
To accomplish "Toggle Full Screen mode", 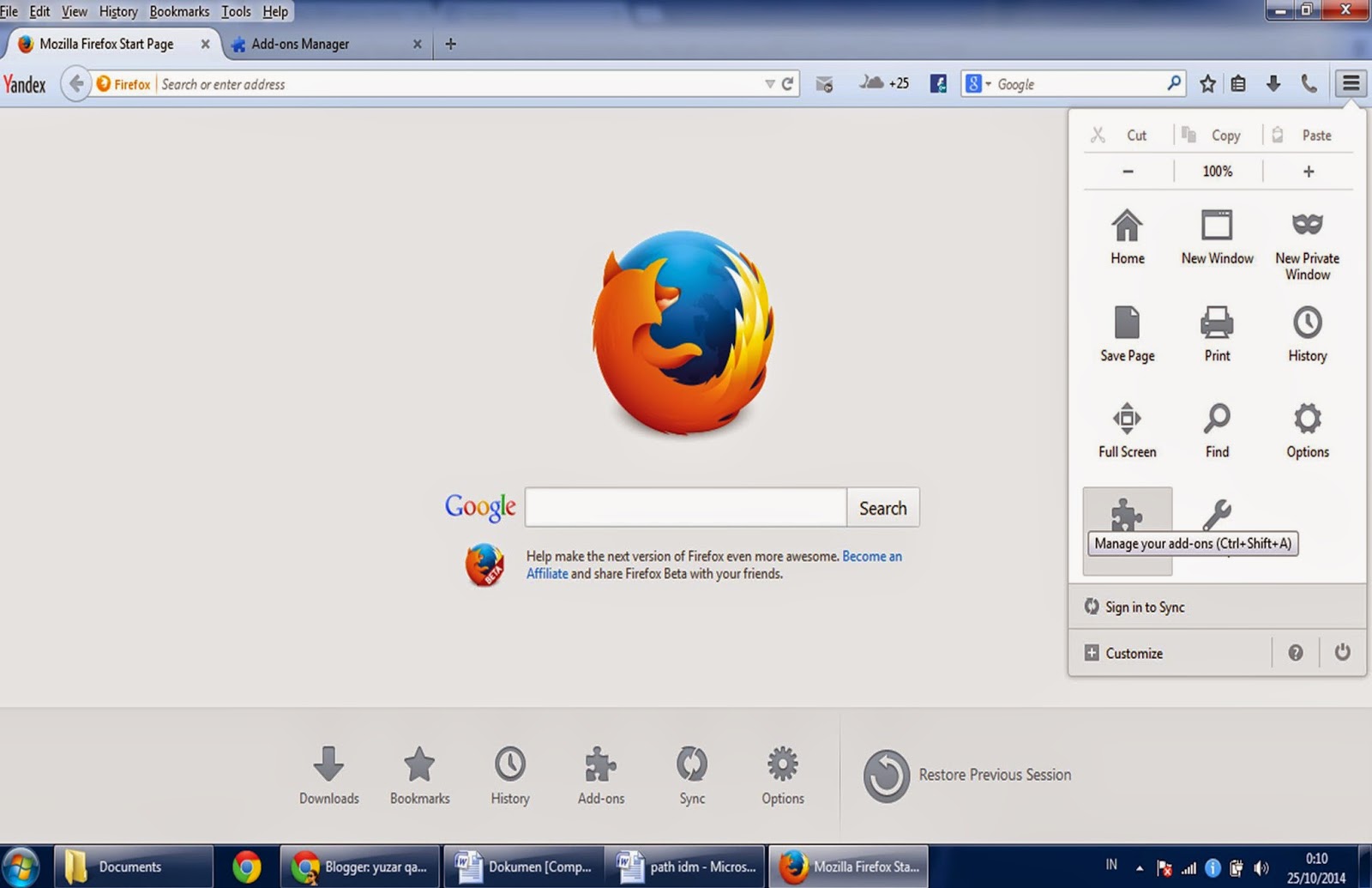I will [x=1127, y=431].
